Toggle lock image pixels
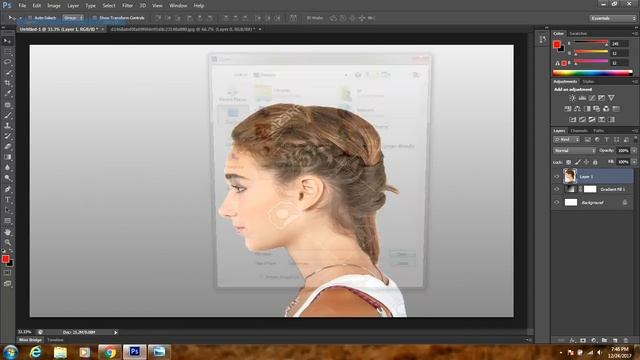Screen dimensions: 640x360 (x=578, y=162)
